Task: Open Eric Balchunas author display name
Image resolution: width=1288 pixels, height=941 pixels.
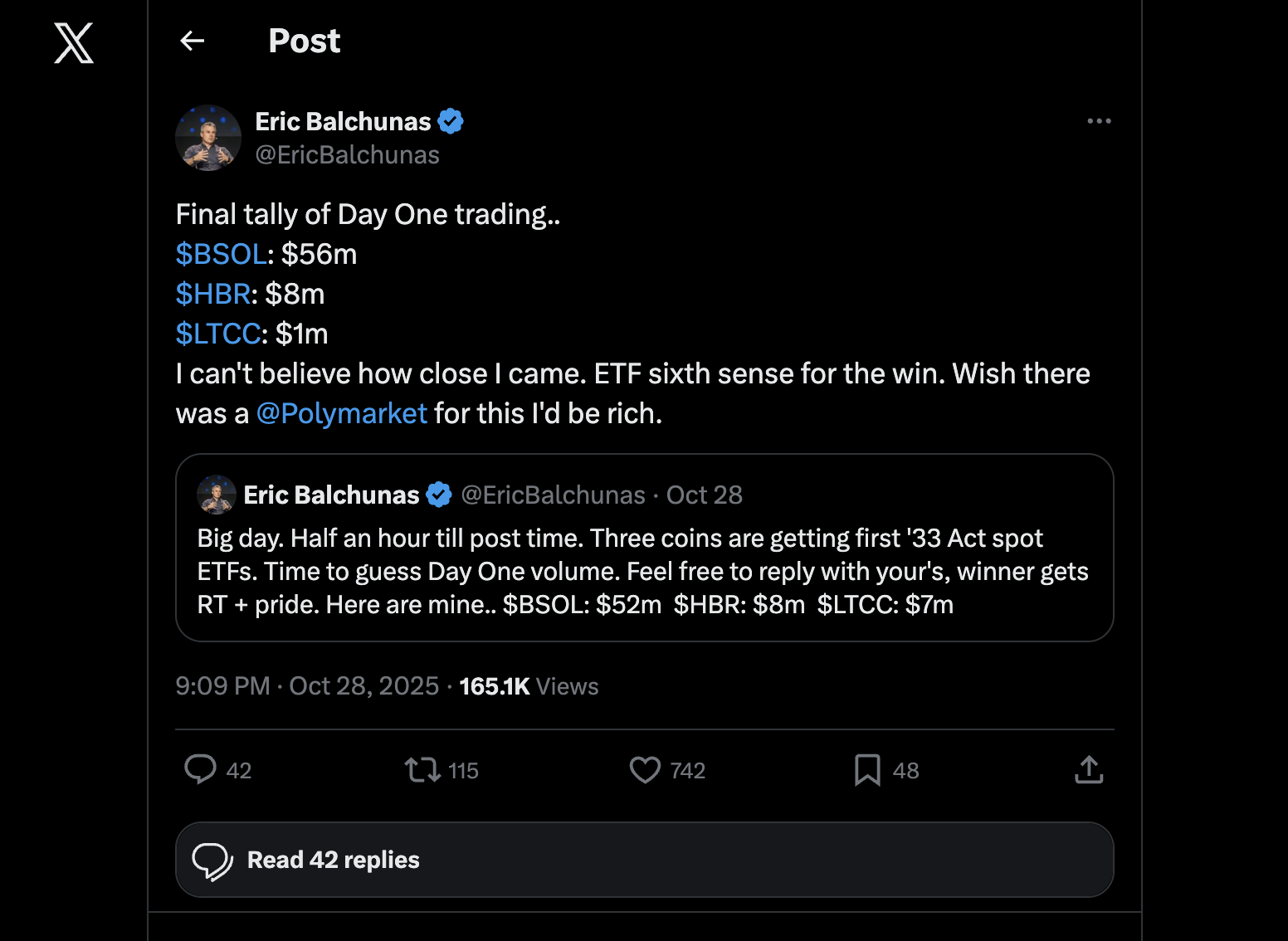Action: [343, 121]
